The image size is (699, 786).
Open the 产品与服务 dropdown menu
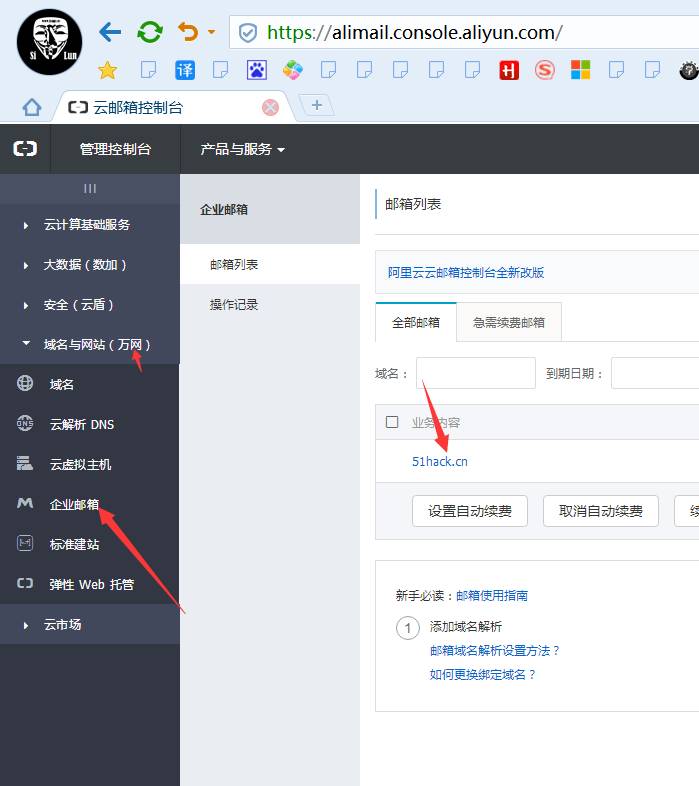coord(243,149)
